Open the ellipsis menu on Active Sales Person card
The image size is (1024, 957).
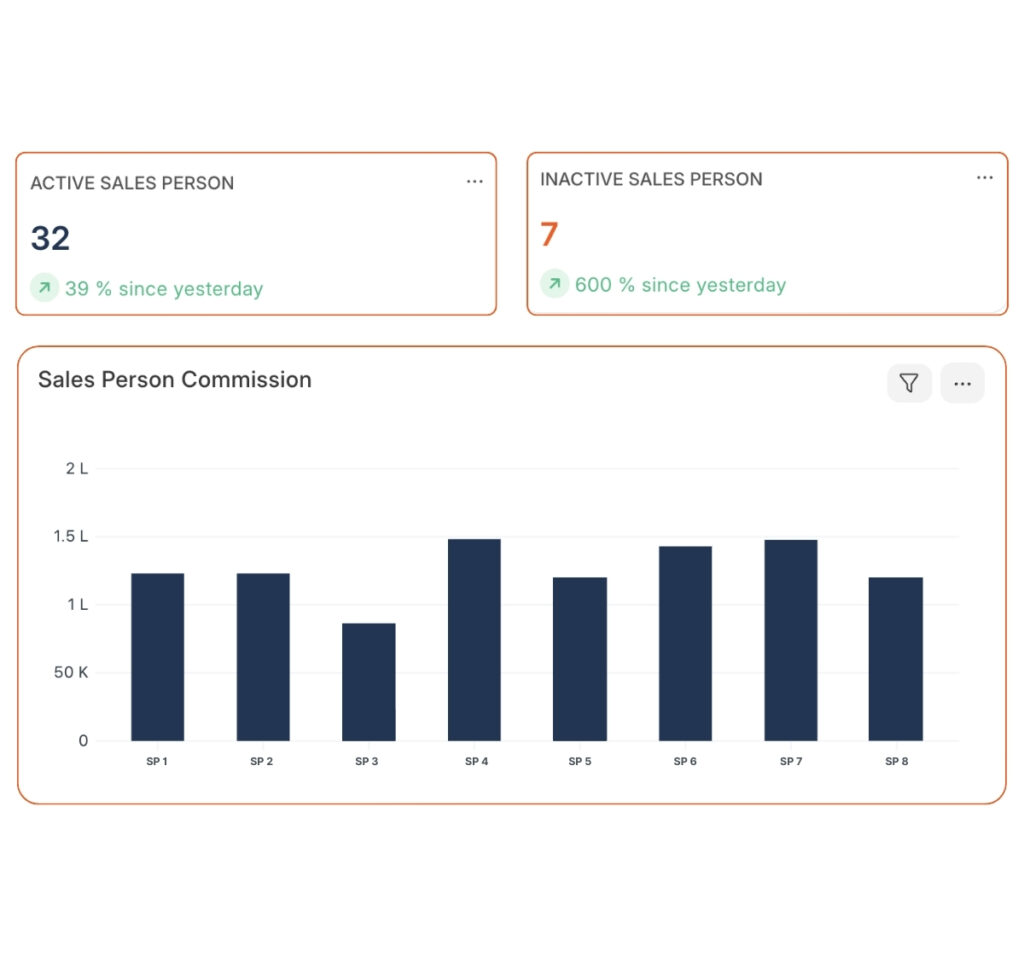click(x=474, y=181)
